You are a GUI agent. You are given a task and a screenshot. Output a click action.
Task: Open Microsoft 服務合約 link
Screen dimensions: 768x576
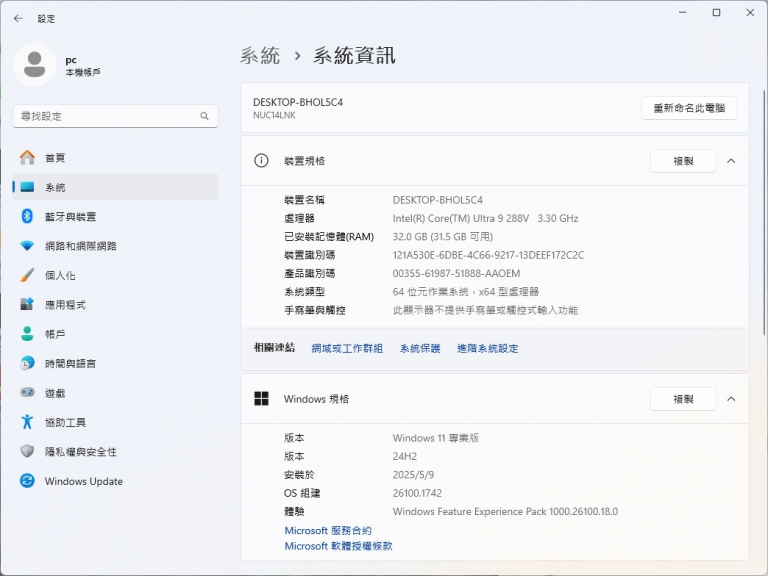coord(328,530)
